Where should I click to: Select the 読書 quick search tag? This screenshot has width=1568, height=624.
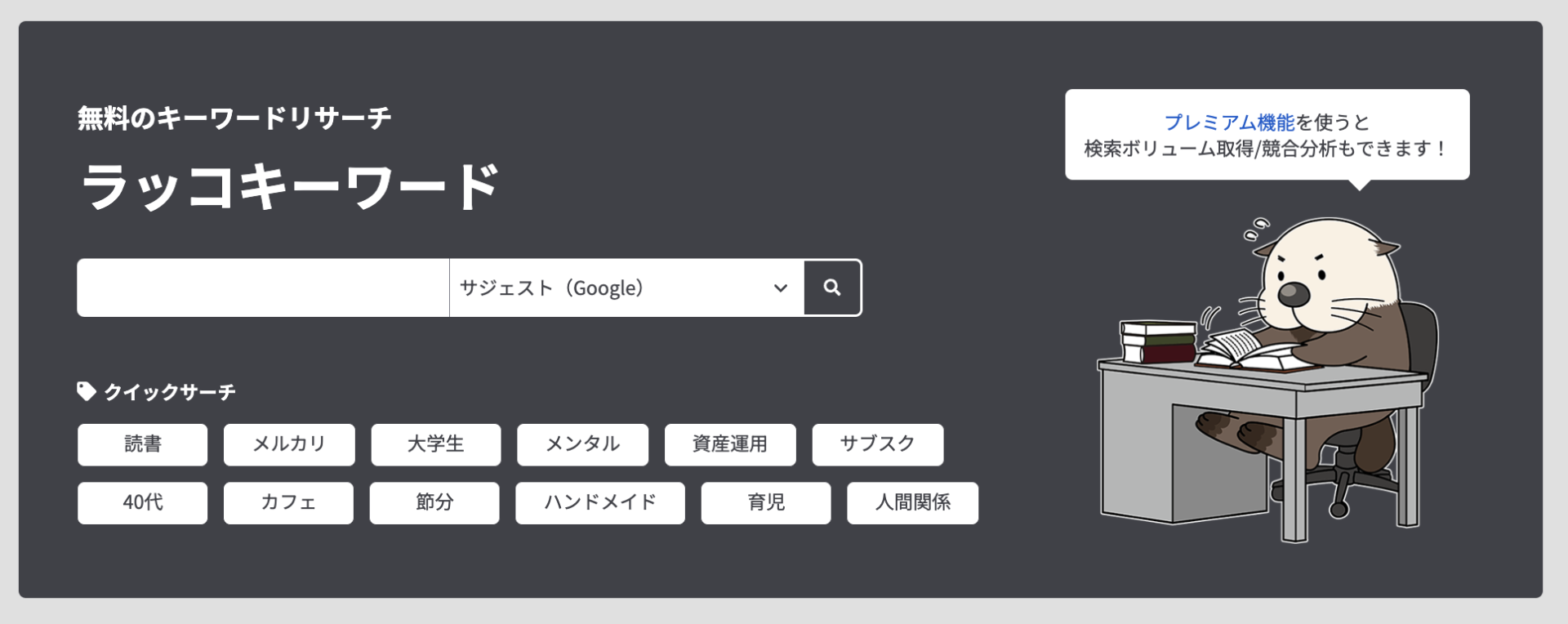click(x=143, y=444)
